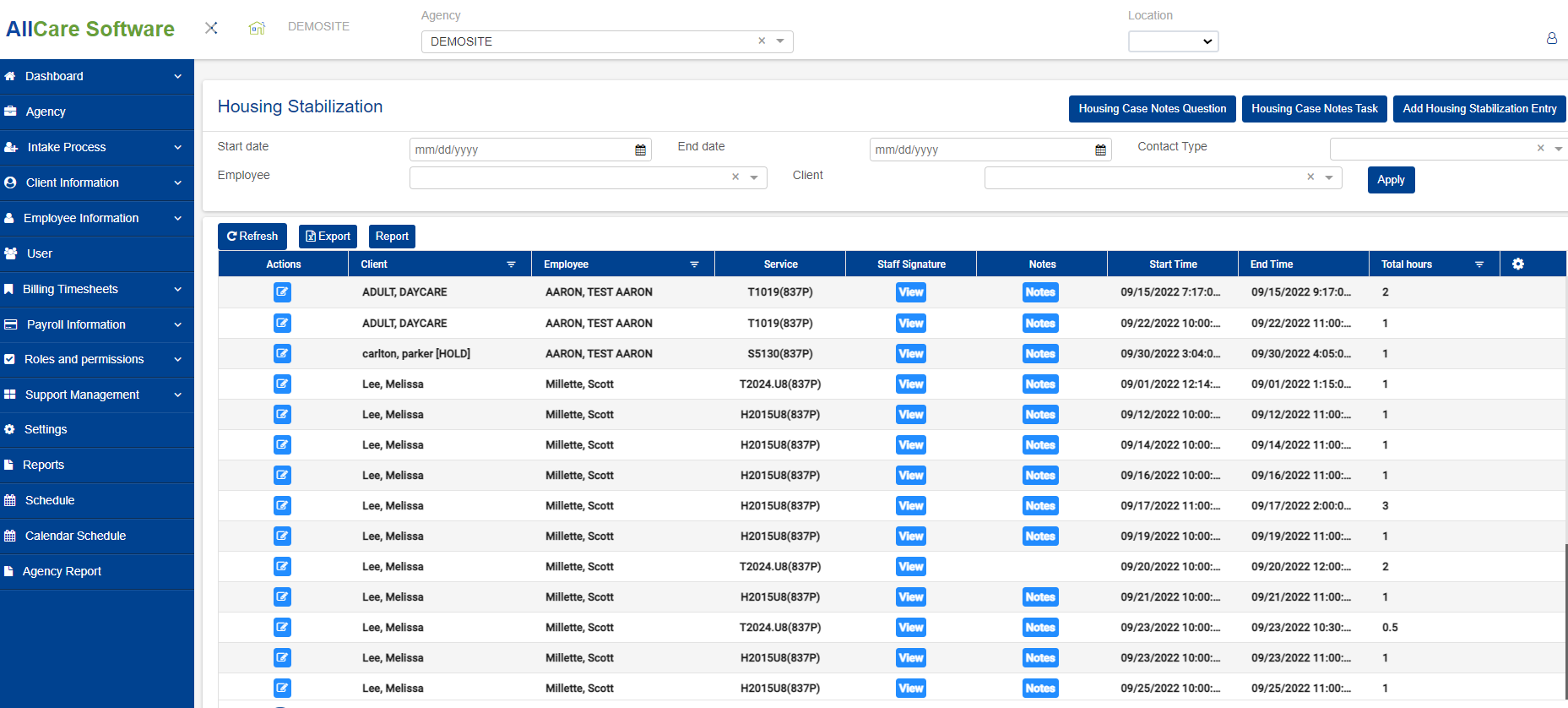The width and height of the screenshot is (1568, 708).
Task: Open the Reports sidebar menu item
Action: coord(44,465)
